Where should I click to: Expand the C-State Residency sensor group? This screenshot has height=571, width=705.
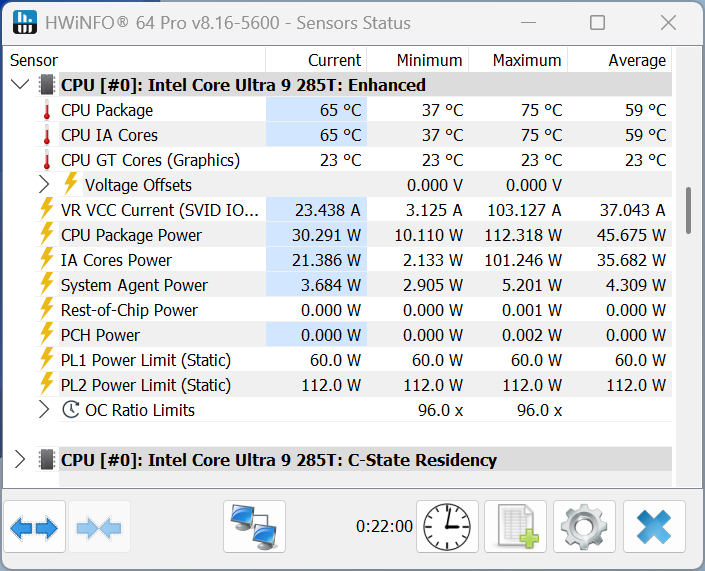[x=19, y=460]
